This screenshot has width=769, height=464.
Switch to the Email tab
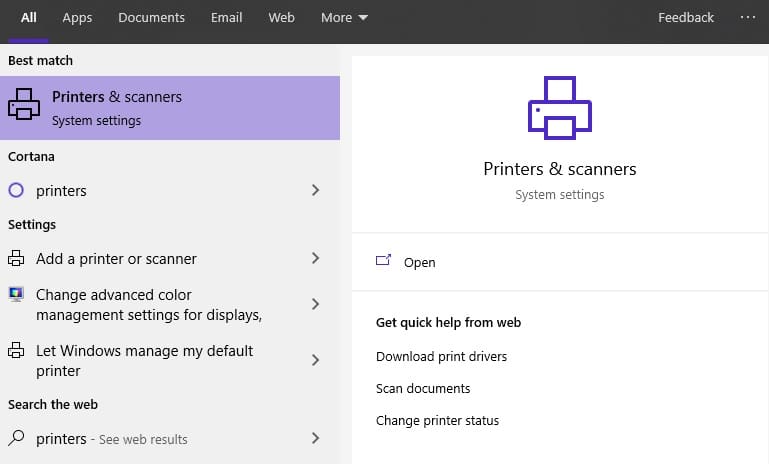226,18
